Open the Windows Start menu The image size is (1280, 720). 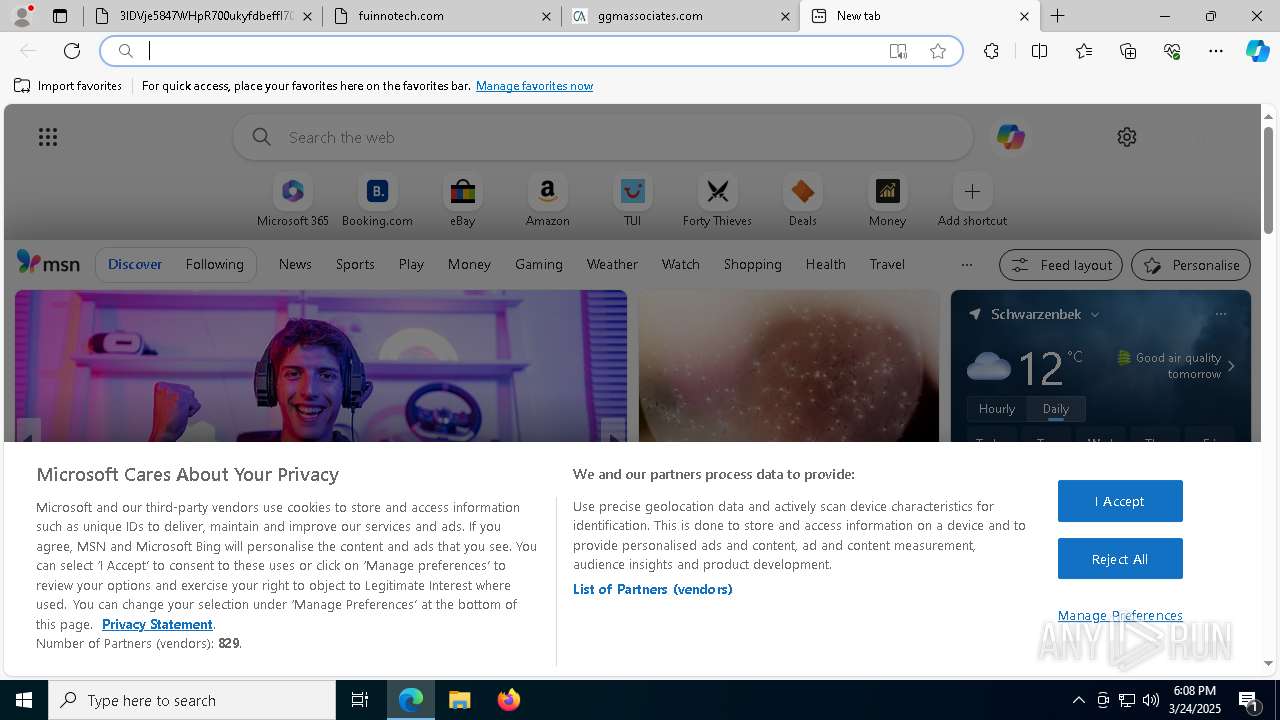(24, 700)
